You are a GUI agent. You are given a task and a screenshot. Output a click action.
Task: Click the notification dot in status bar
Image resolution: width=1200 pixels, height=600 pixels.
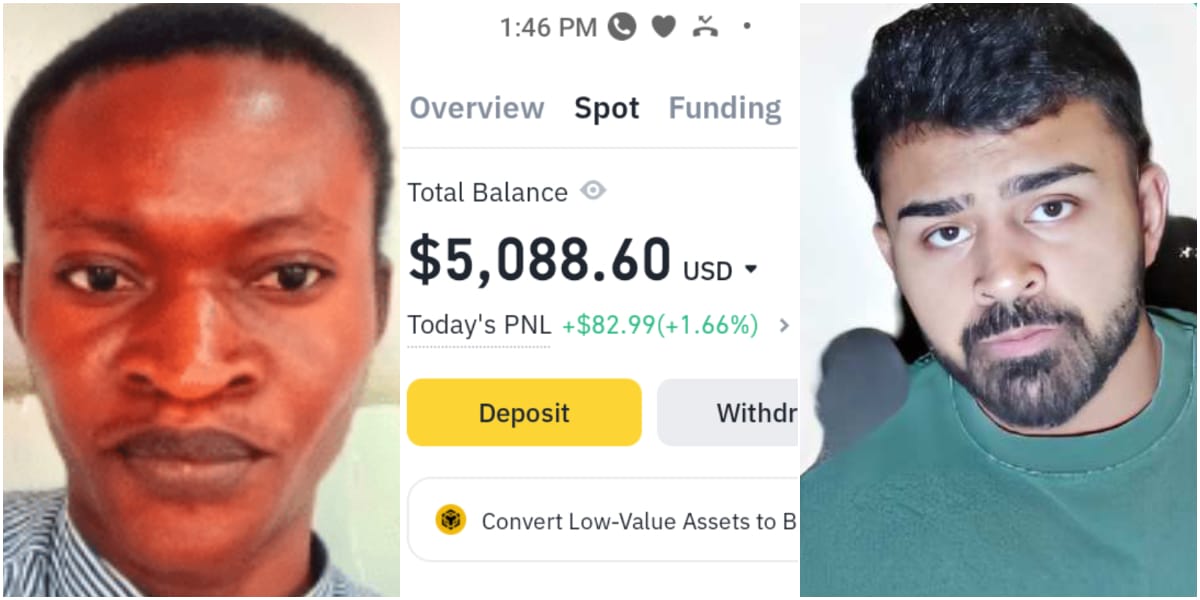click(747, 27)
